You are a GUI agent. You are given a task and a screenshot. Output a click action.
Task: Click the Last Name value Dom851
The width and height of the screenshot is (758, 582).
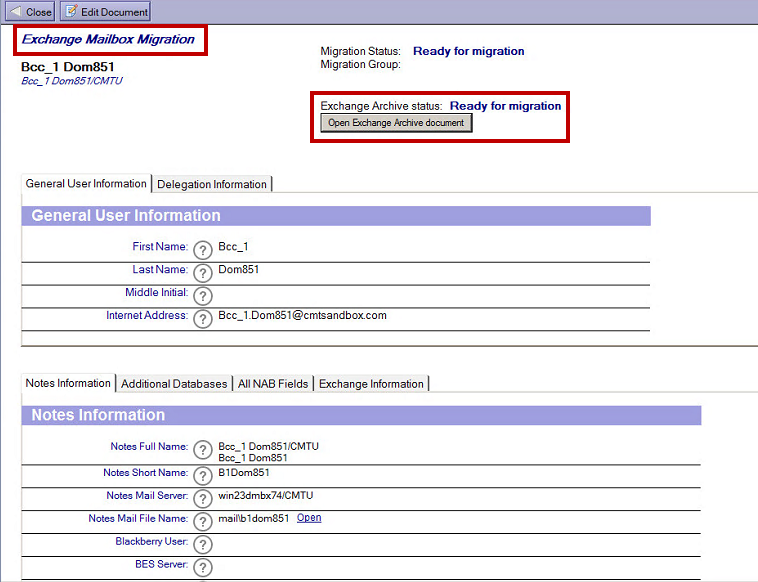pos(238,269)
